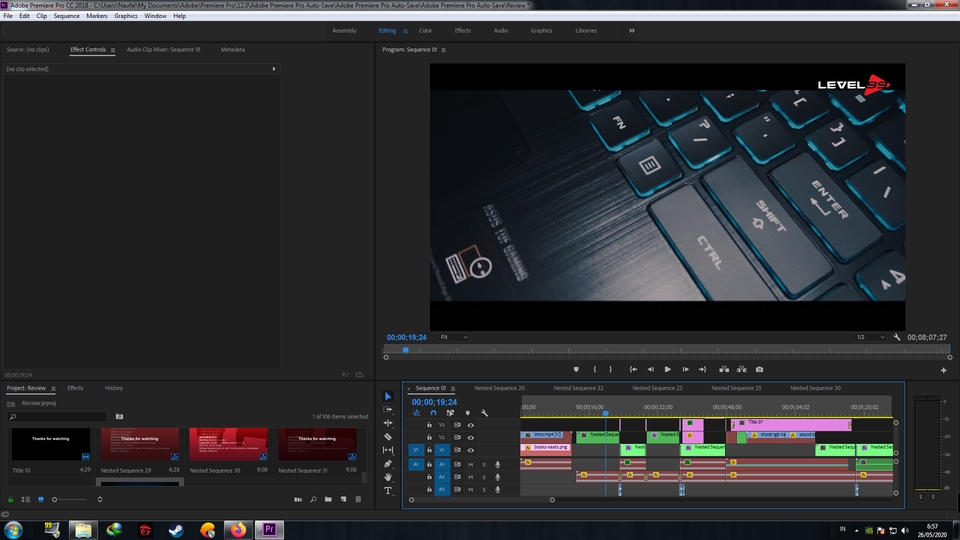Screen dimensions: 960x540
Task: Show more workspaces overflow chevrons
Action: pyautogui.click(x=631, y=31)
